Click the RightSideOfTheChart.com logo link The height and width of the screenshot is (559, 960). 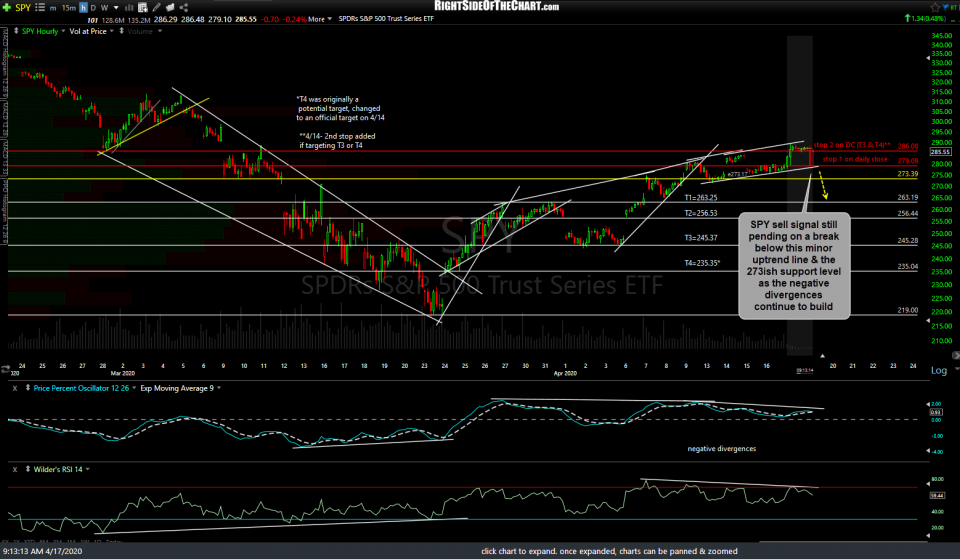497,6
